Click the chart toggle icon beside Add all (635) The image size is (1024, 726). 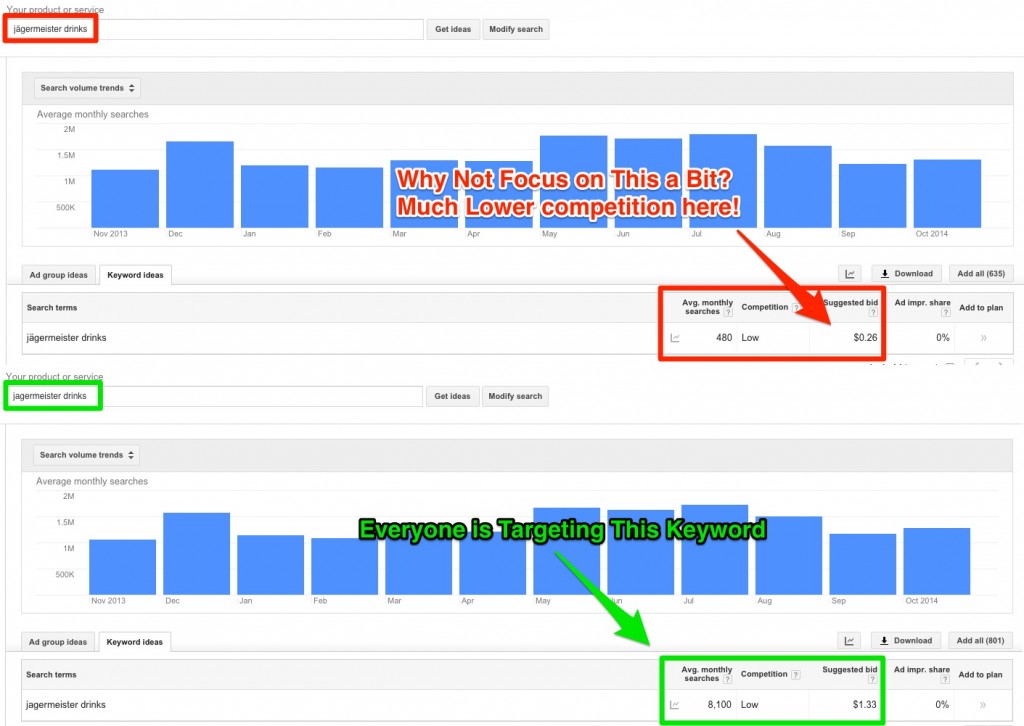tap(851, 274)
